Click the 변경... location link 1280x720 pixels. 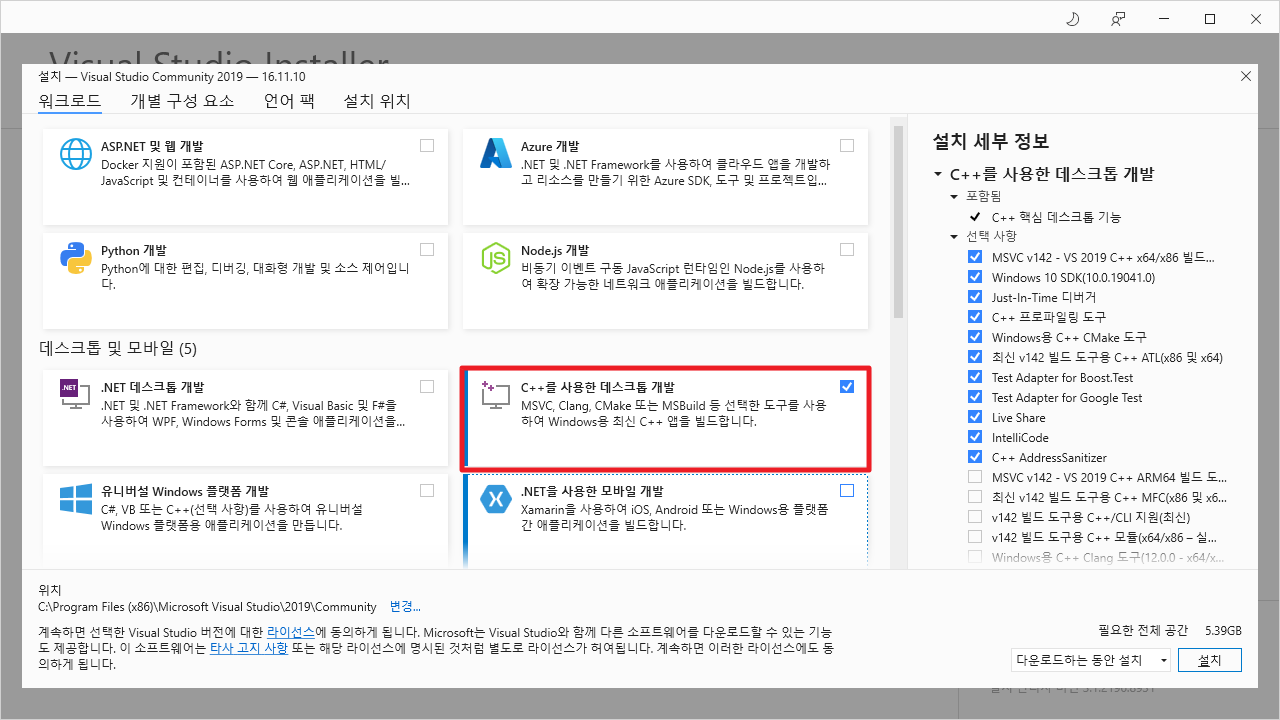(405, 606)
